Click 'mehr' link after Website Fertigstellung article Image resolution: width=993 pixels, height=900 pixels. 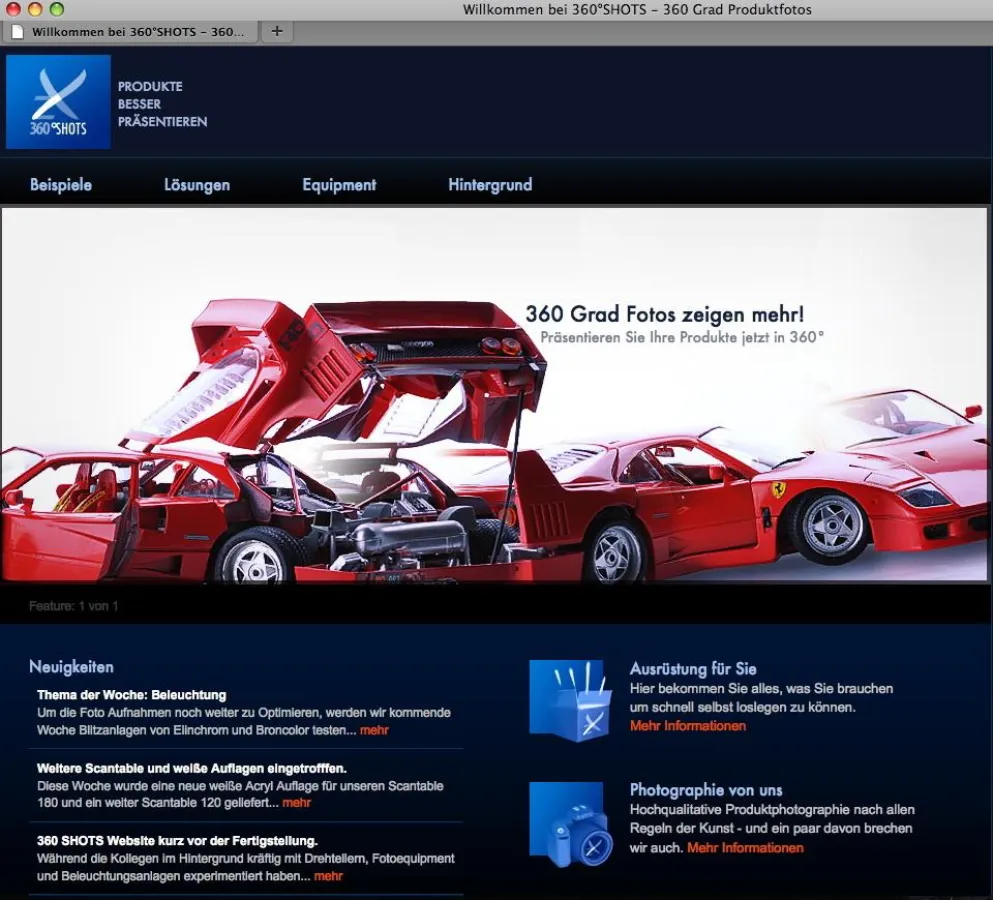328,876
